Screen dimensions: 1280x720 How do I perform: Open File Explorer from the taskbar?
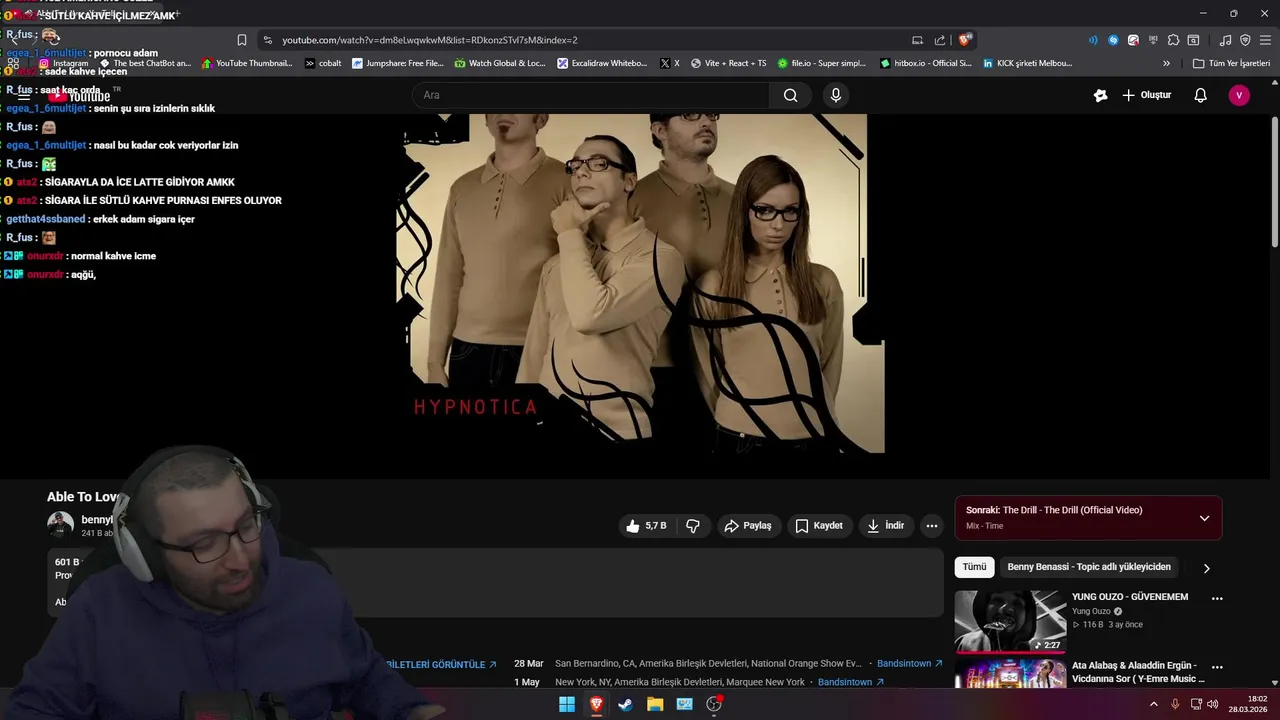[x=655, y=704]
